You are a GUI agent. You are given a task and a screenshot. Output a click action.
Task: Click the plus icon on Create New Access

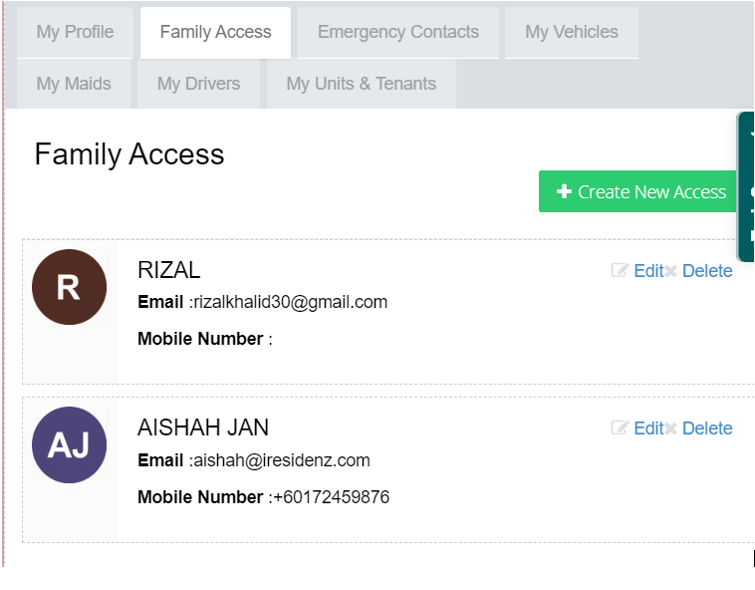click(x=564, y=191)
